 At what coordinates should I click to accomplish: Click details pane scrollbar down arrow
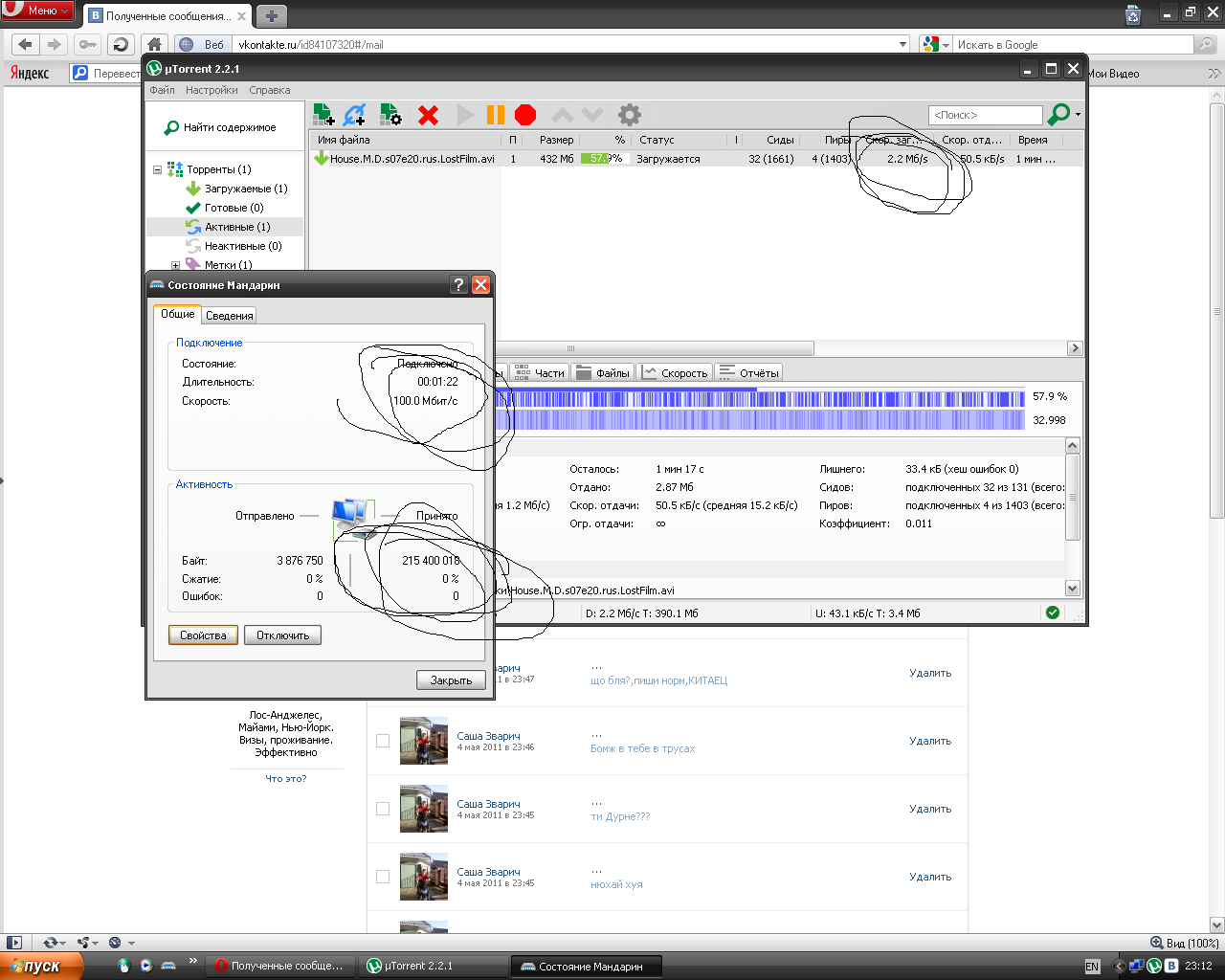pos(1073,589)
